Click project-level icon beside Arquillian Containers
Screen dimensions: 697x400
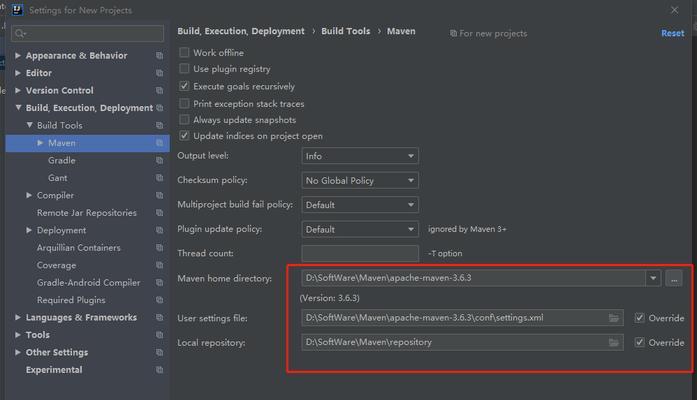(x=160, y=248)
